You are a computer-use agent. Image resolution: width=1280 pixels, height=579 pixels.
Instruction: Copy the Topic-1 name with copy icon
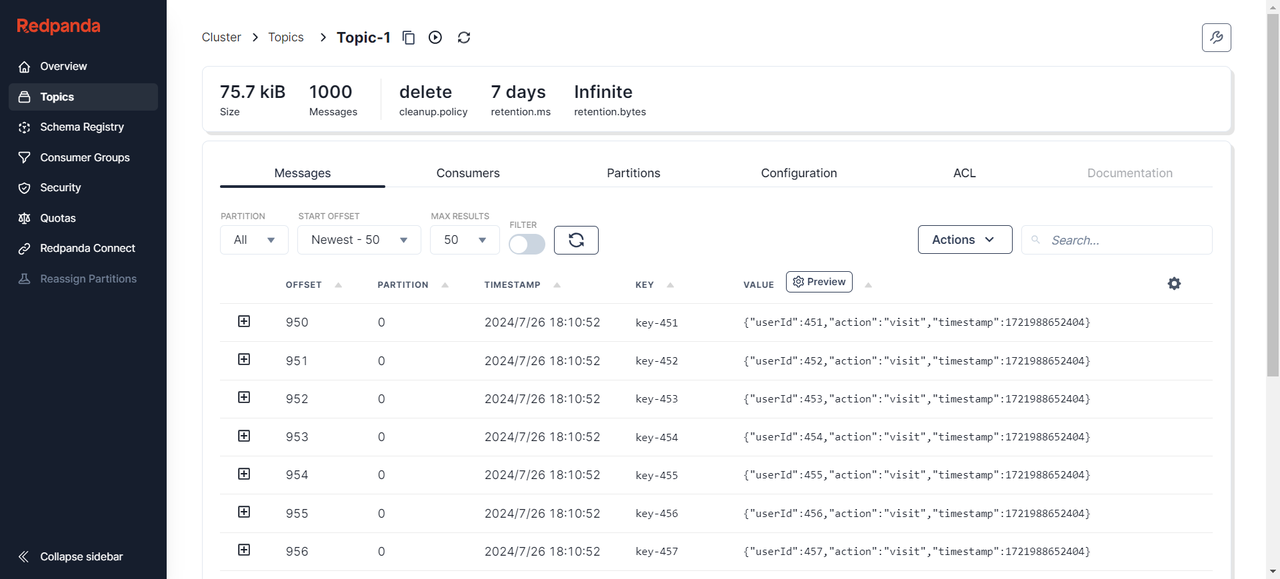pos(408,37)
